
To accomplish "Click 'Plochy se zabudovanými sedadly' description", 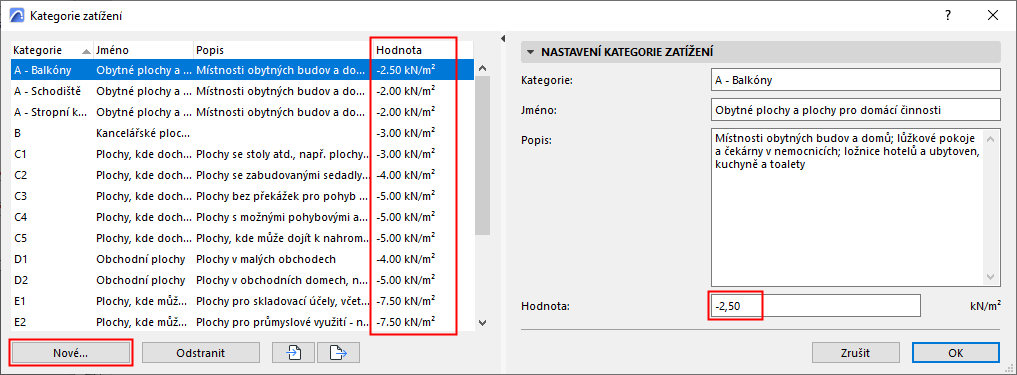I will pos(283,175).
